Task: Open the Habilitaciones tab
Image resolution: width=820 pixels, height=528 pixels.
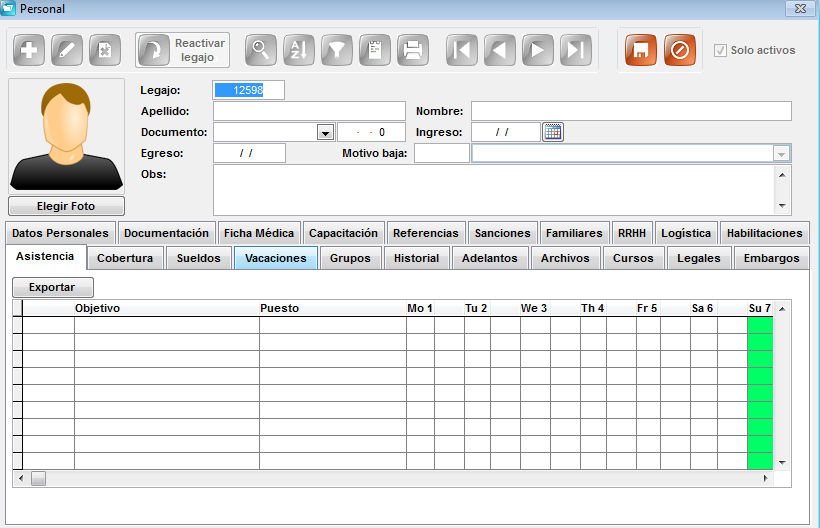Action: pos(764,233)
